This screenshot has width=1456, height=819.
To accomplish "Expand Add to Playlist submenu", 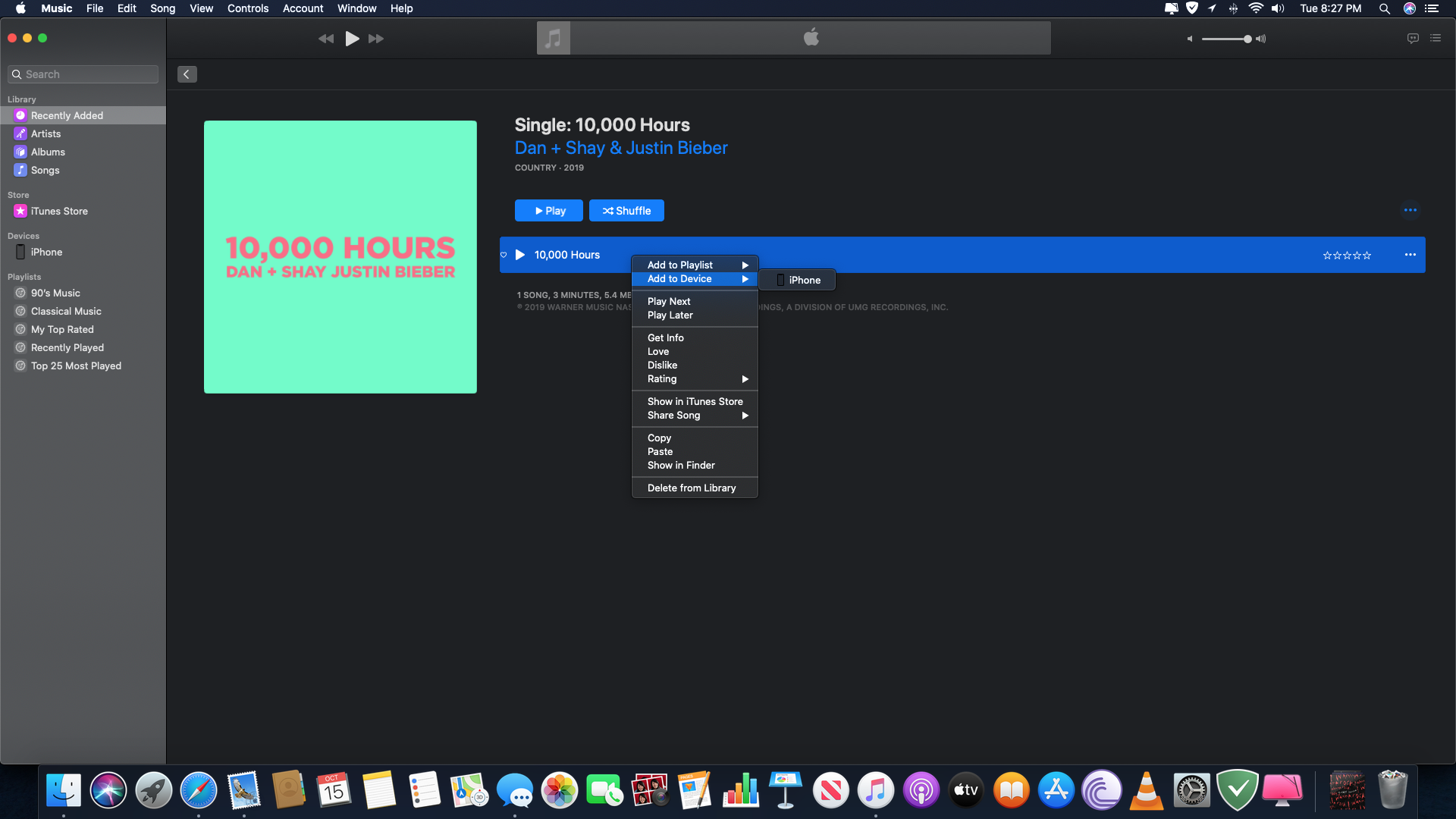I will pos(695,265).
